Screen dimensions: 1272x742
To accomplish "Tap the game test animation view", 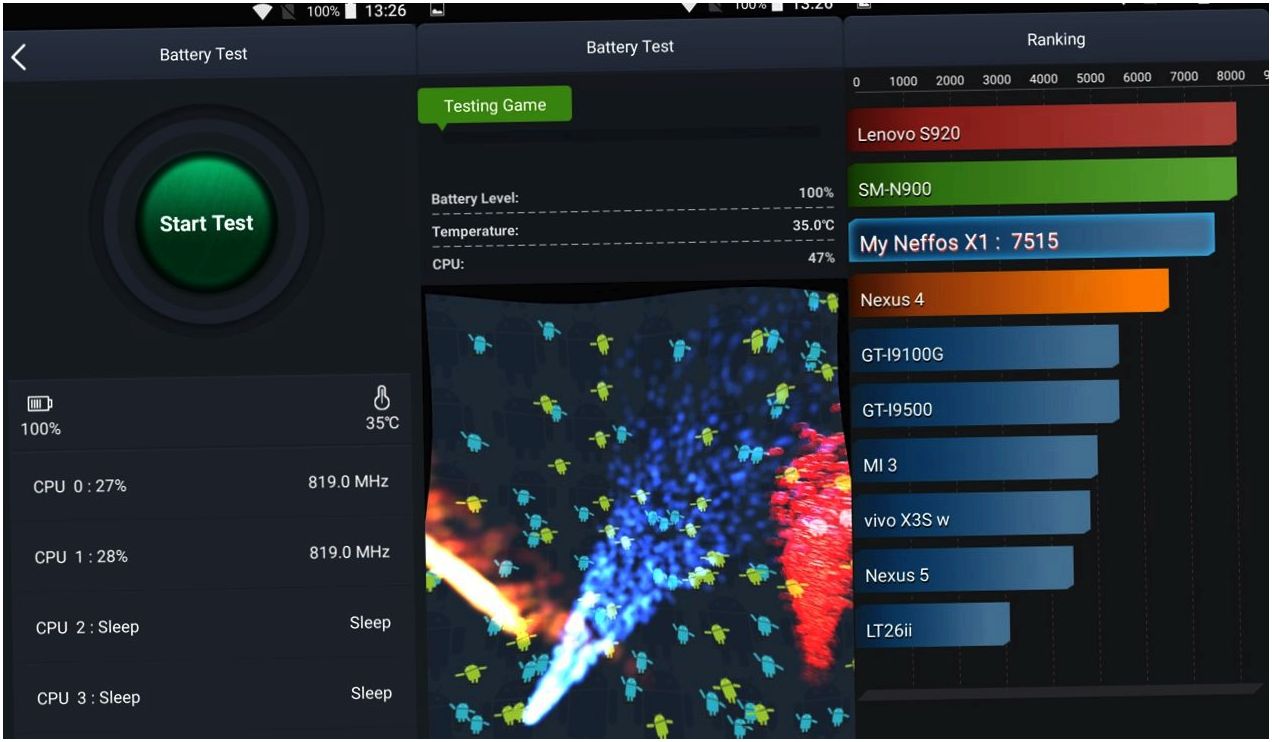I will coord(636,510).
